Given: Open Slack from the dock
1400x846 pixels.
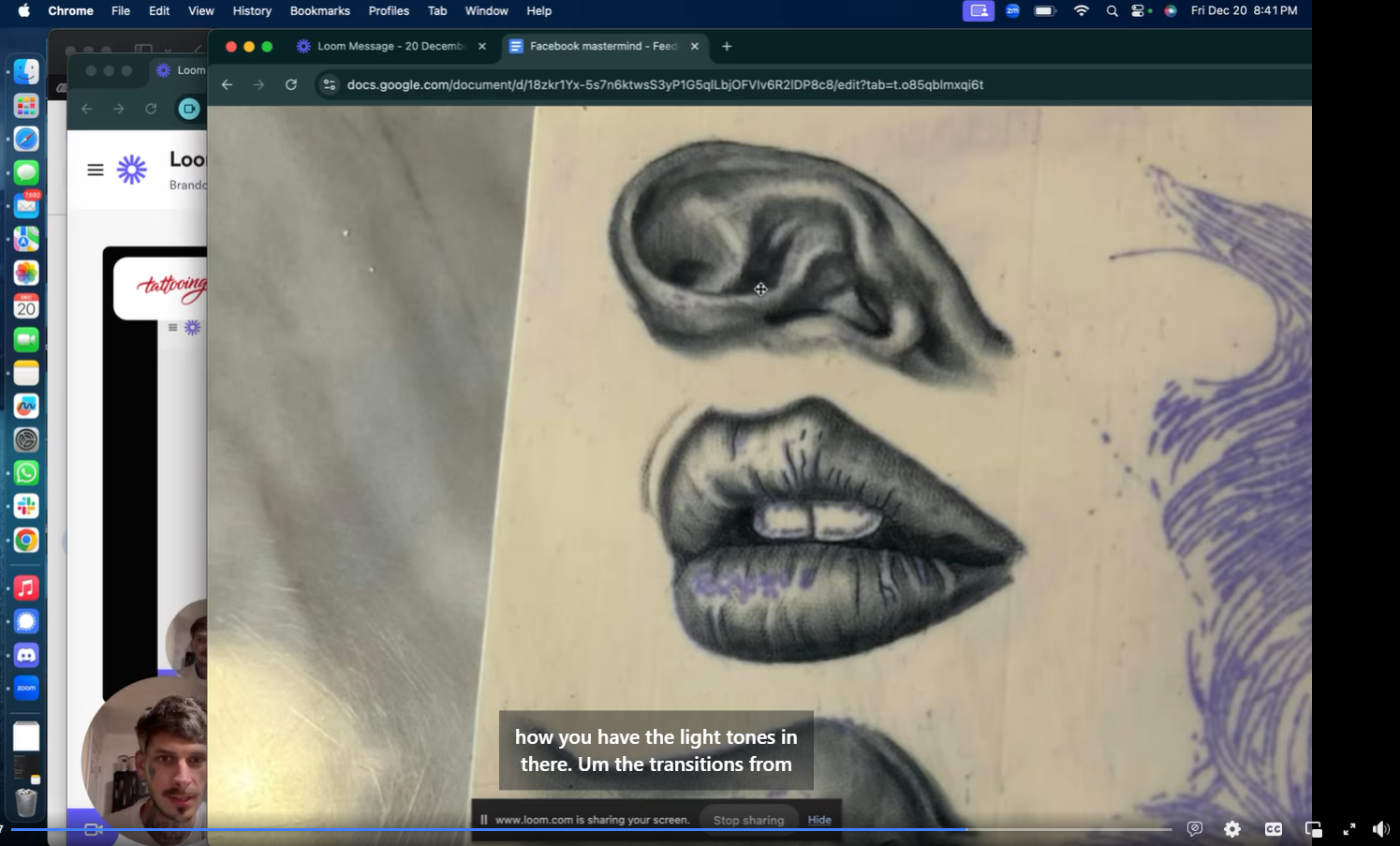Looking at the screenshot, I should [x=26, y=506].
